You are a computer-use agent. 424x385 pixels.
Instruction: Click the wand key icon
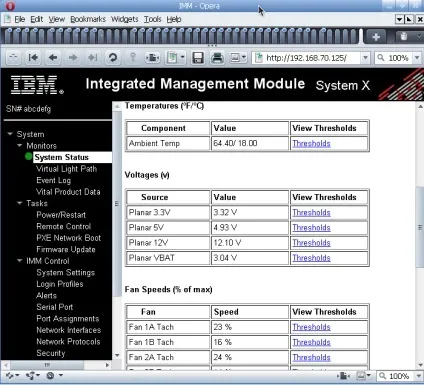[133, 58]
